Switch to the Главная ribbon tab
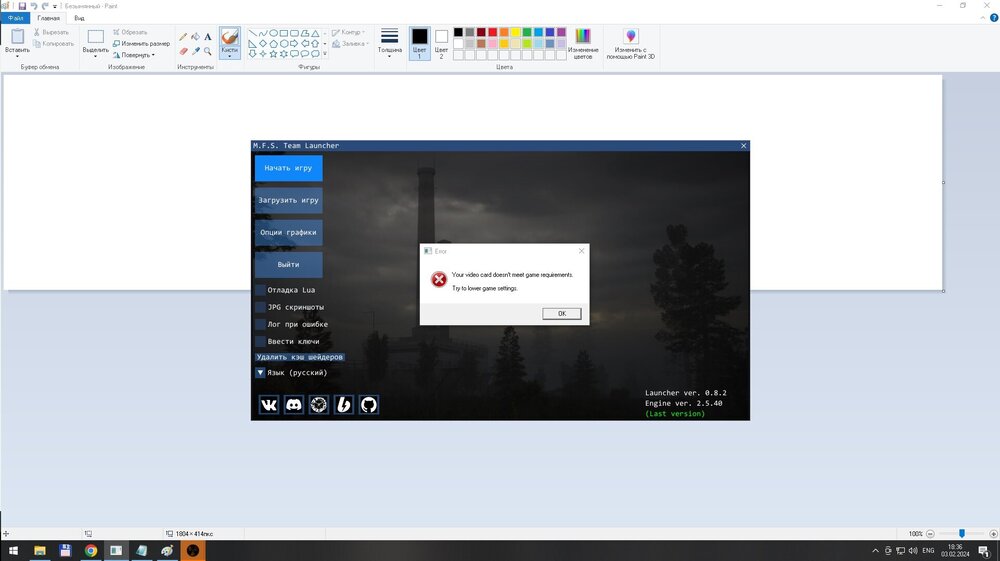 pyautogui.click(x=48, y=18)
